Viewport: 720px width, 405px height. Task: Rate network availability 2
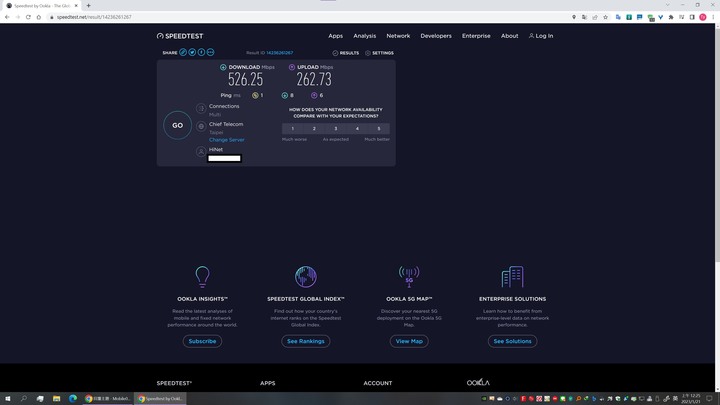click(x=314, y=129)
